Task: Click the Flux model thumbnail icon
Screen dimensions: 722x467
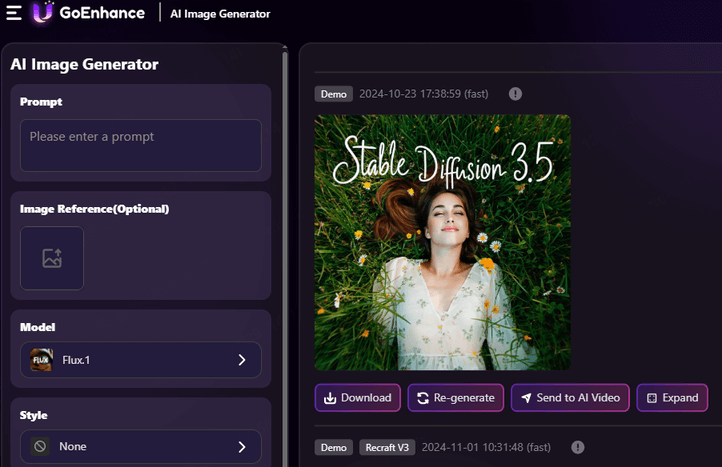Action: point(41,360)
